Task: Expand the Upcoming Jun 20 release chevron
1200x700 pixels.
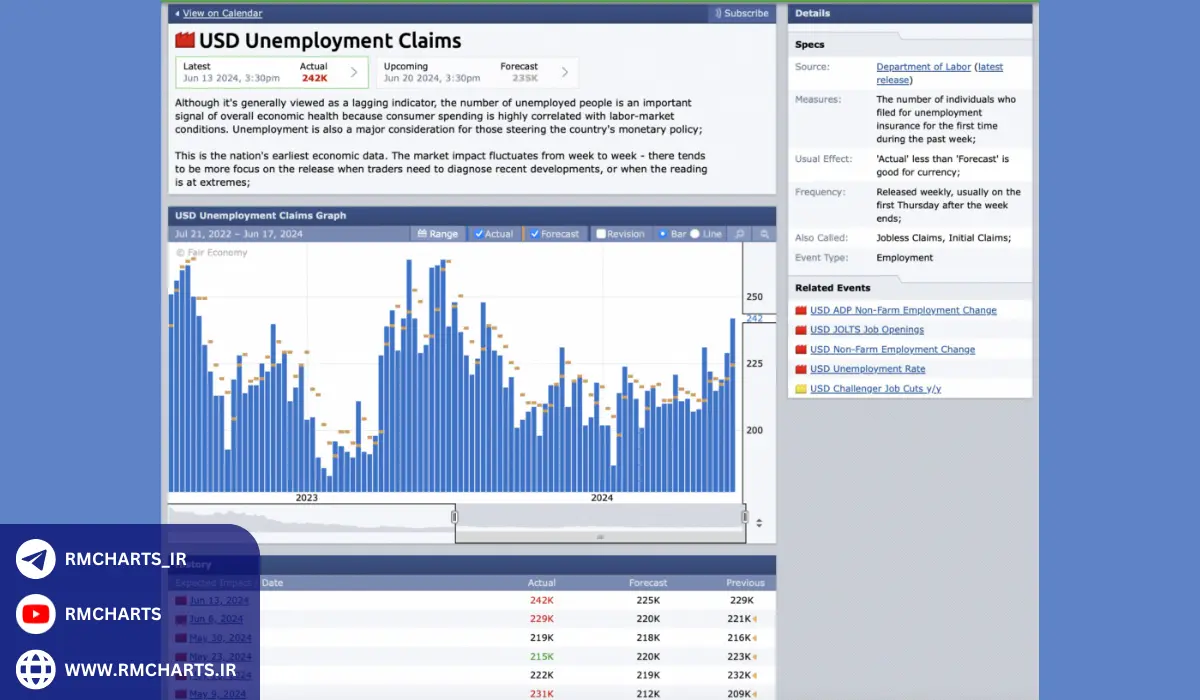Action: [x=565, y=72]
